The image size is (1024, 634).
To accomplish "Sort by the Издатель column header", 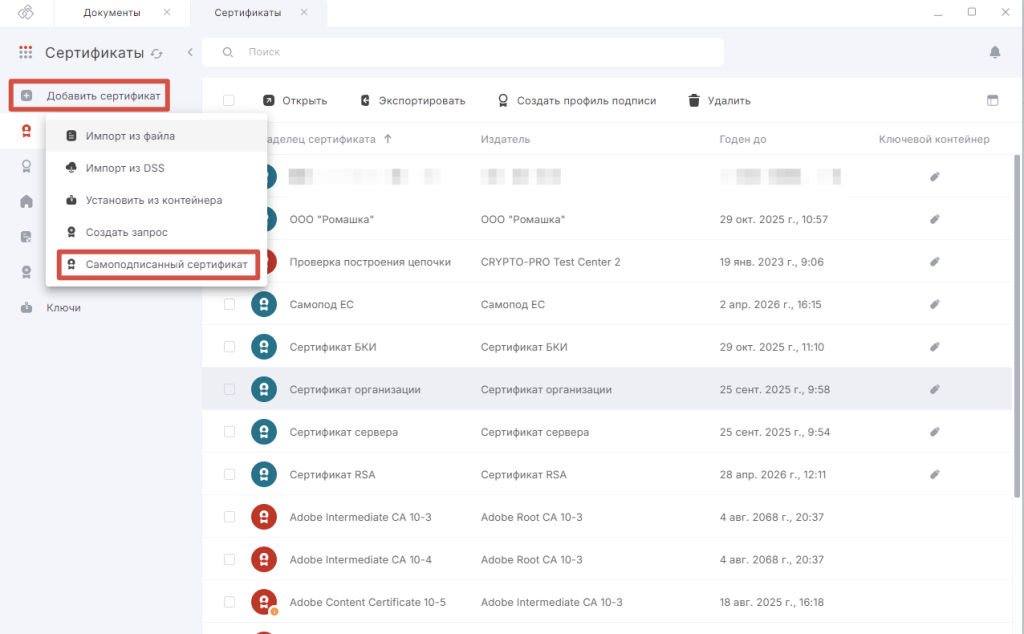I will (x=505, y=139).
